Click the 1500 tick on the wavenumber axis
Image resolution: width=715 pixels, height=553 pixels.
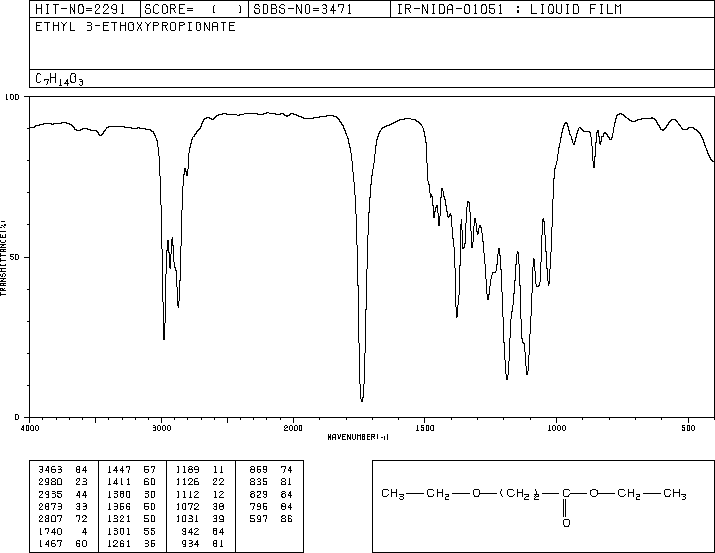pyautogui.click(x=425, y=428)
